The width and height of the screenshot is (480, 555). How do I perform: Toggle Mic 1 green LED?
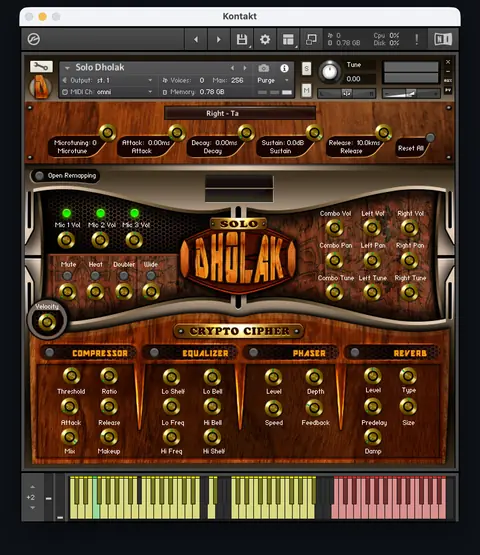(x=67, y=213)
